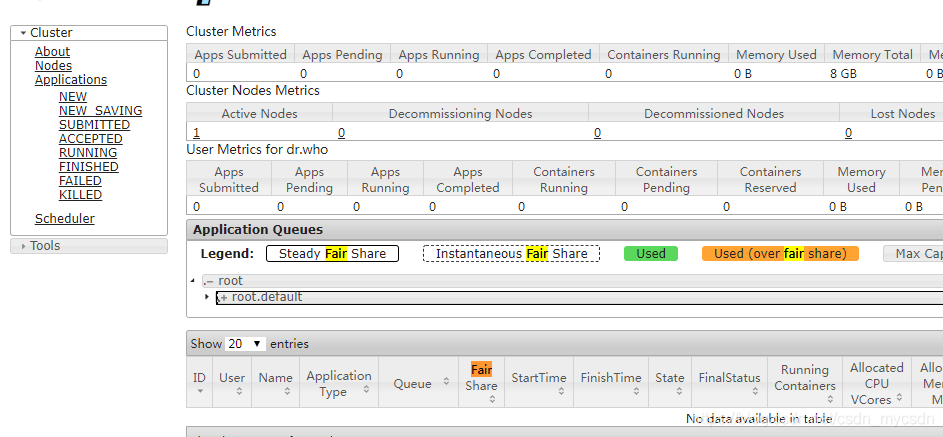Sort table by State column
Viewport: 943px width, 437px height.
(670, 382)
